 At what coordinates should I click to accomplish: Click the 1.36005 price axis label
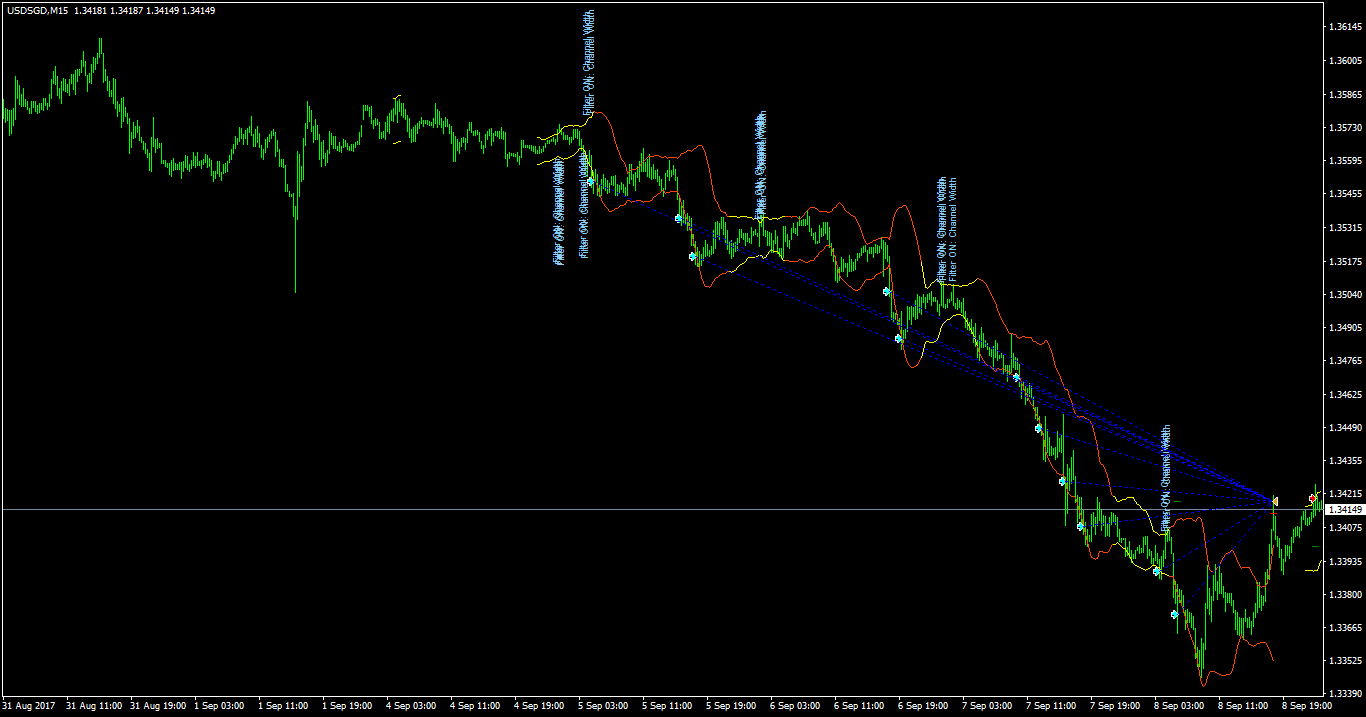[1344, 61]
